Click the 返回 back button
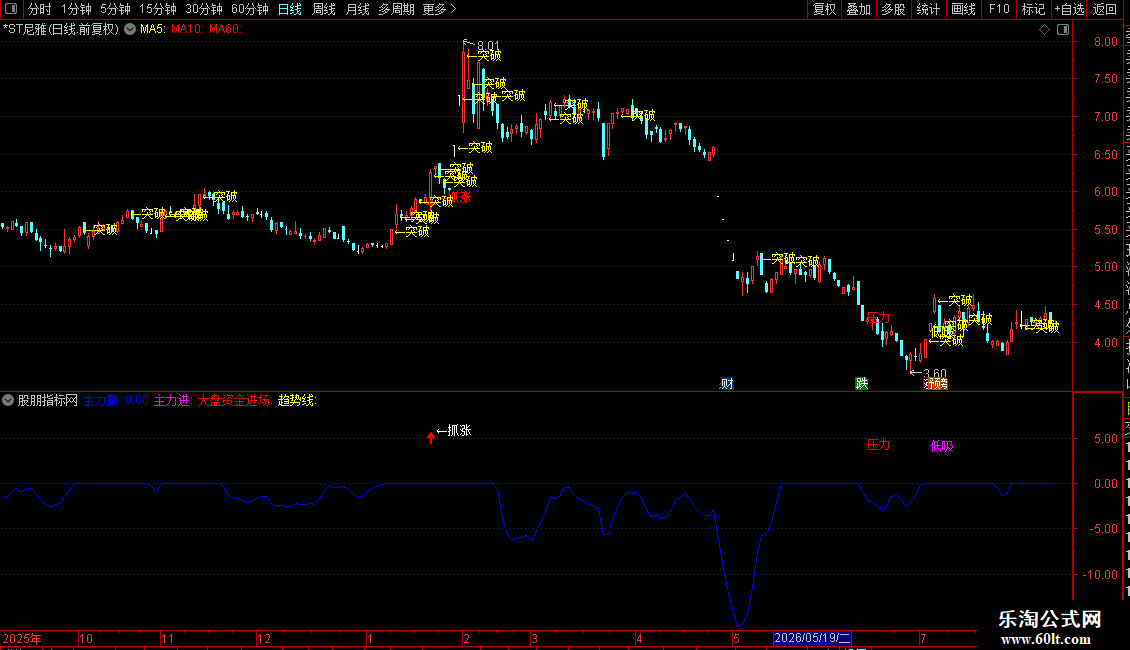The width and height of the screenshot is (1130, 650). pyautogui.click(x=1105, y=9)
